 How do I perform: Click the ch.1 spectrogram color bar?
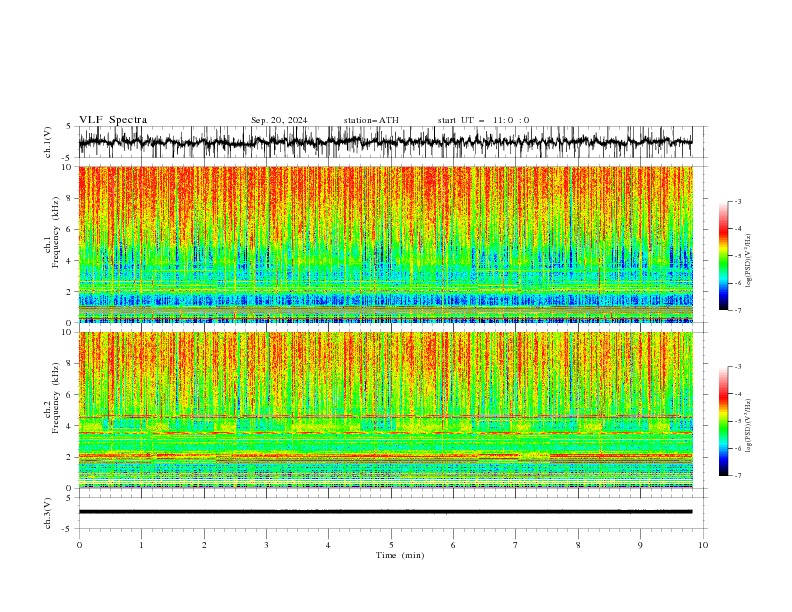pos(723,256)
